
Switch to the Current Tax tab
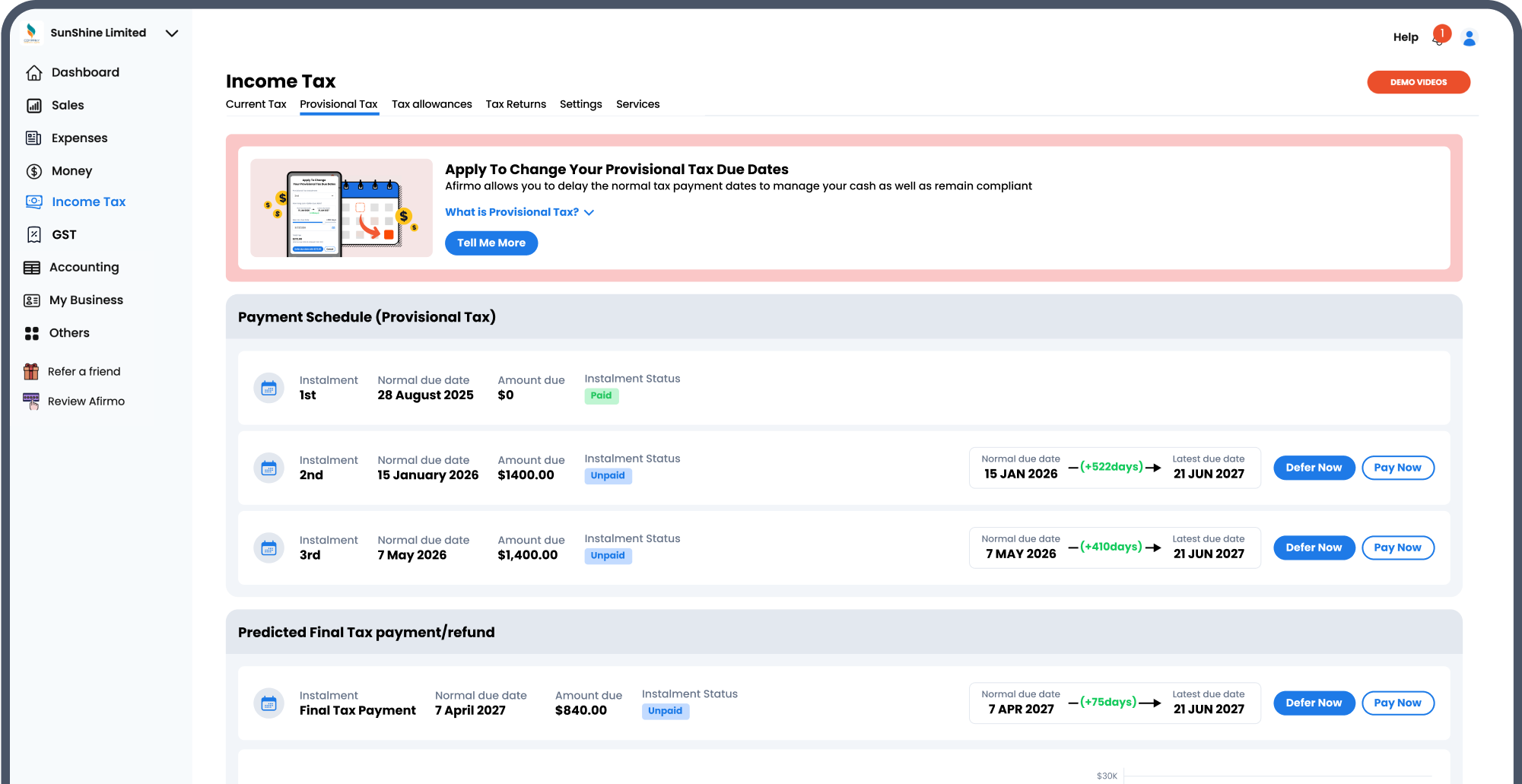pyautogui.click(x=256, y=104)
